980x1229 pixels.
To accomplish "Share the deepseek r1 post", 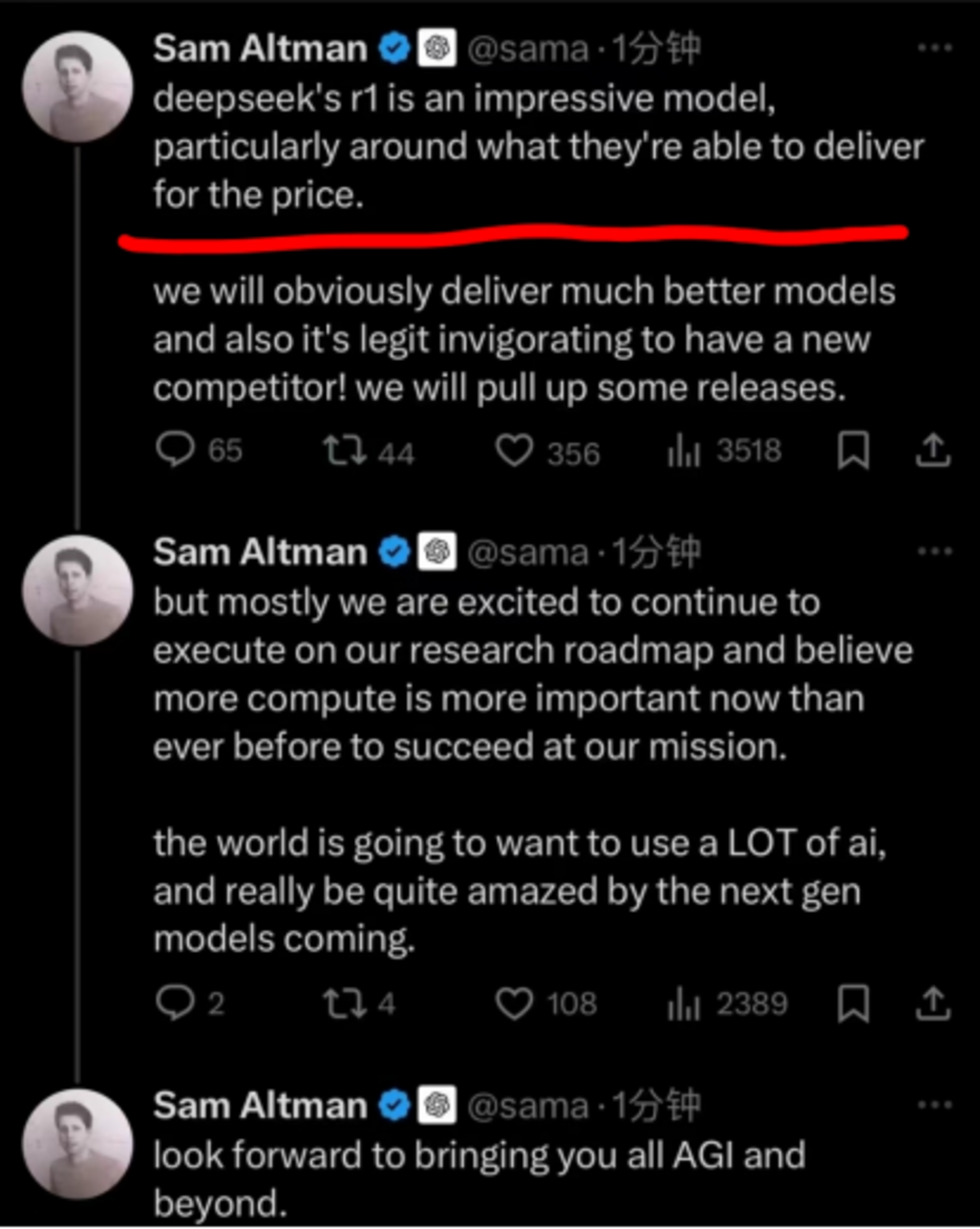I will coord(932,451).
